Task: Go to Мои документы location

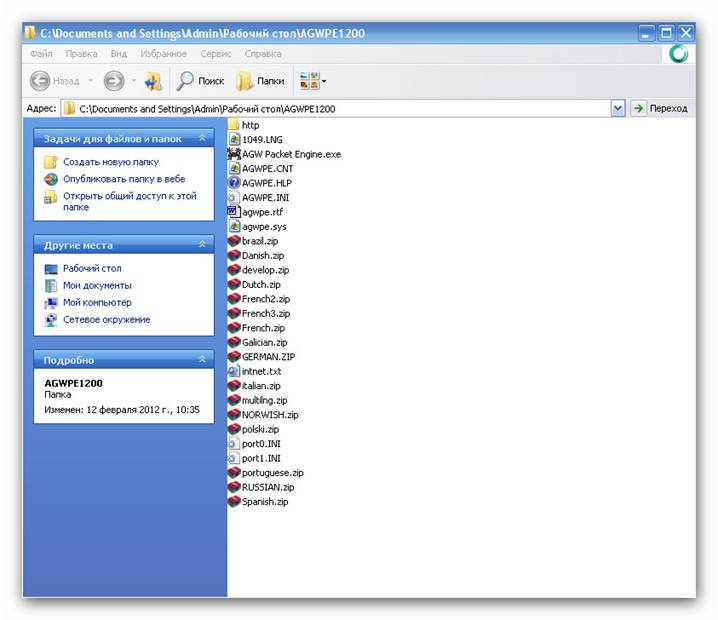Action: (x=97, y=285)
